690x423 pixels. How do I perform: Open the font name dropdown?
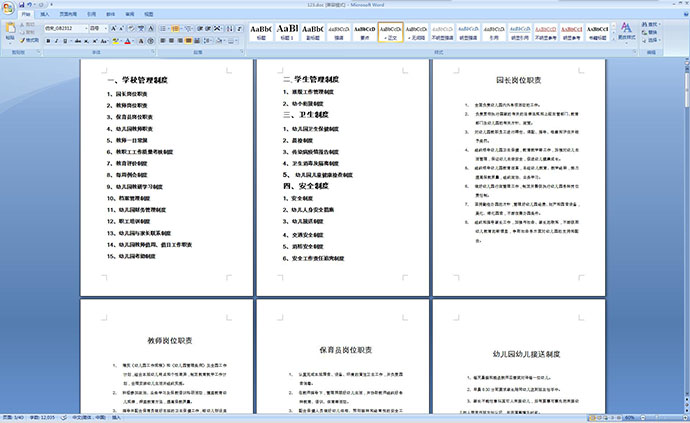point(86,28)
